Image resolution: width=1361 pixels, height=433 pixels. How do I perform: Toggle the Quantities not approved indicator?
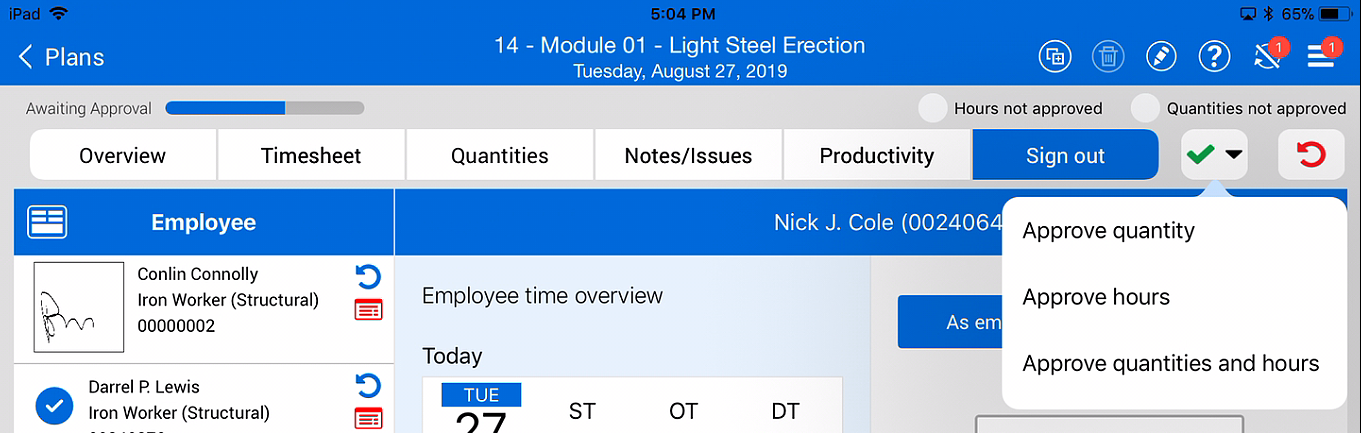coord(1145,108)
